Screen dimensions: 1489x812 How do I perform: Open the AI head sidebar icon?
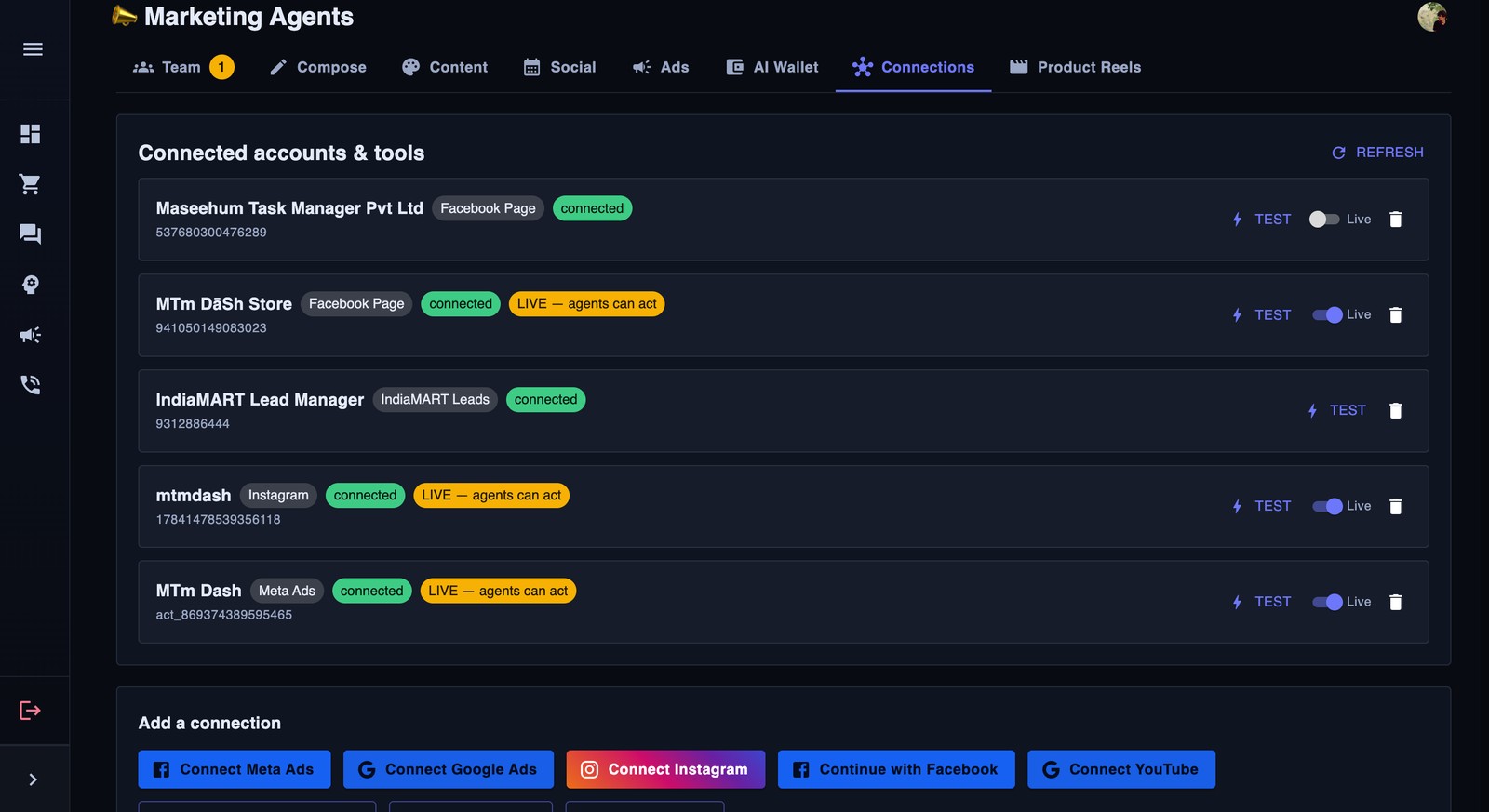point(31,285)
